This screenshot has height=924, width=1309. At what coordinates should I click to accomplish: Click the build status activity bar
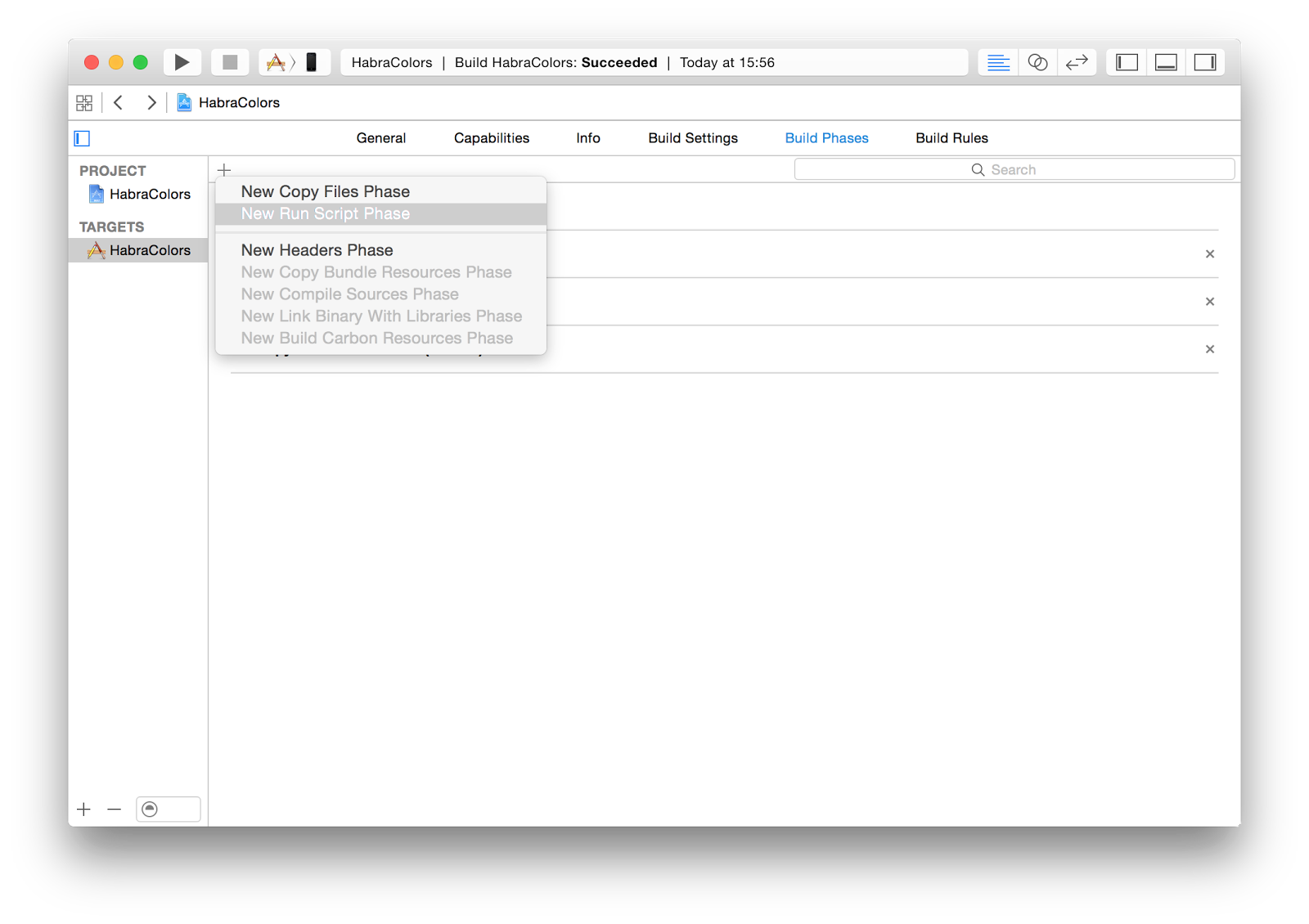(654, 62)
